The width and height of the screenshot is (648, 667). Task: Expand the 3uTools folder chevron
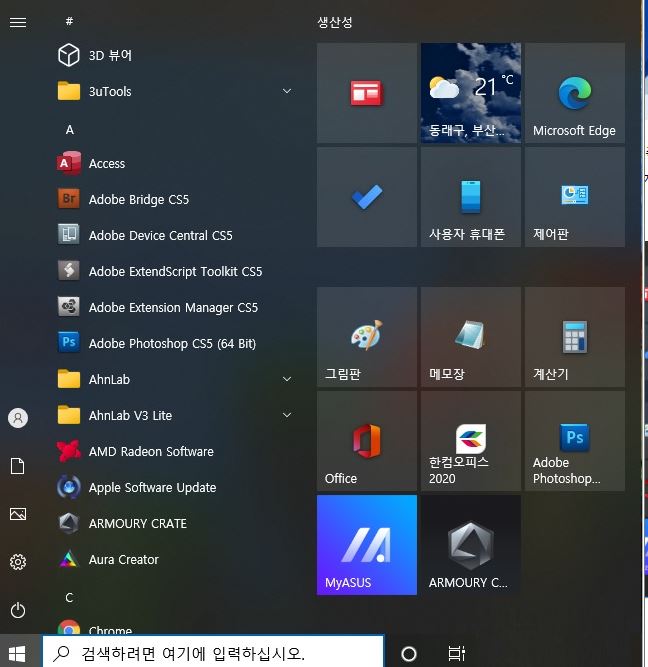tap(287, 91)
